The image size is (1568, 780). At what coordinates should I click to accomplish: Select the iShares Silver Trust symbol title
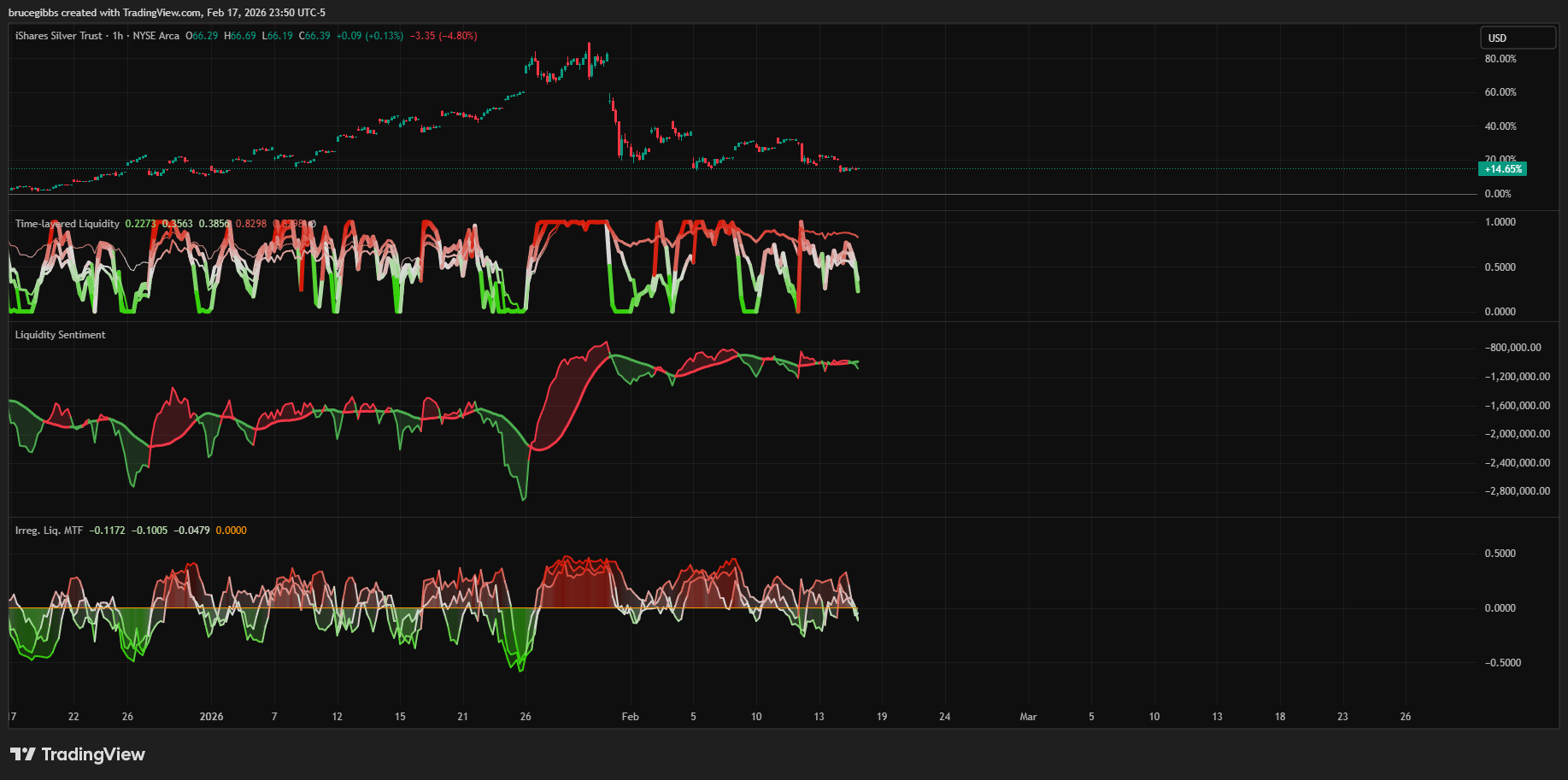58,36
